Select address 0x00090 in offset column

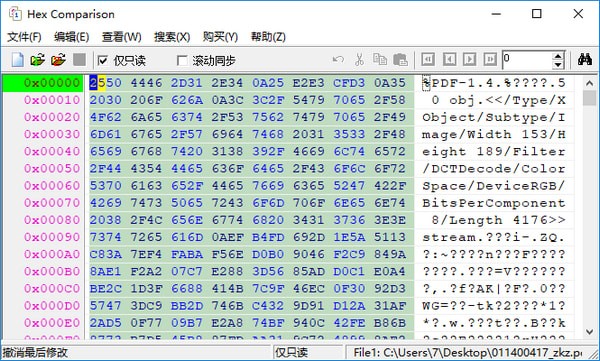tap(52, 237)
